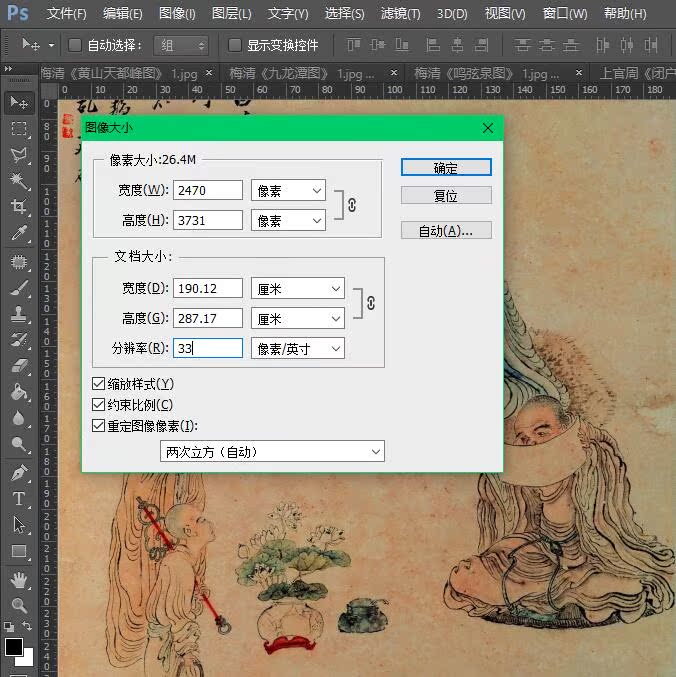The image size is (676, 677).
Task: Click the 确定 button
Action: point(446,168)
